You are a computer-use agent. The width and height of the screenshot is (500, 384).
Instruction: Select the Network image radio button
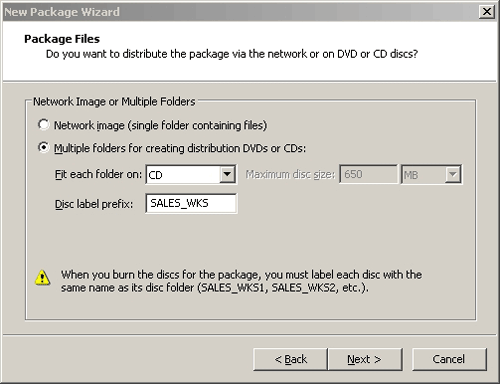[43, 125]
